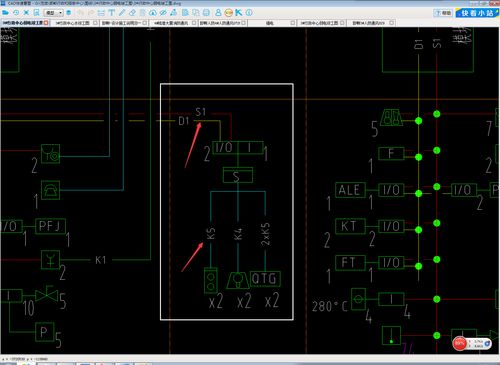Click the user account icon
Screen dimensions: 500x365
point(218,13)
